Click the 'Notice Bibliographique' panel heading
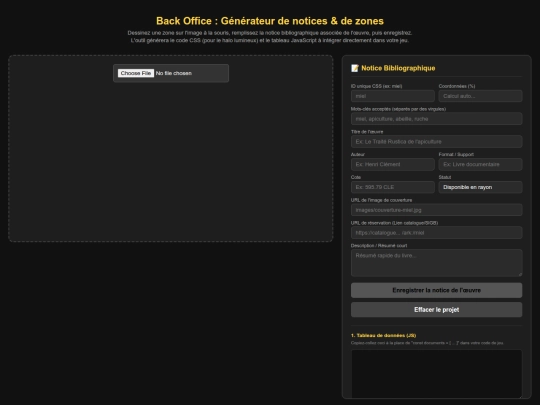Screen dimensions: 540x405 pos(398,68)
